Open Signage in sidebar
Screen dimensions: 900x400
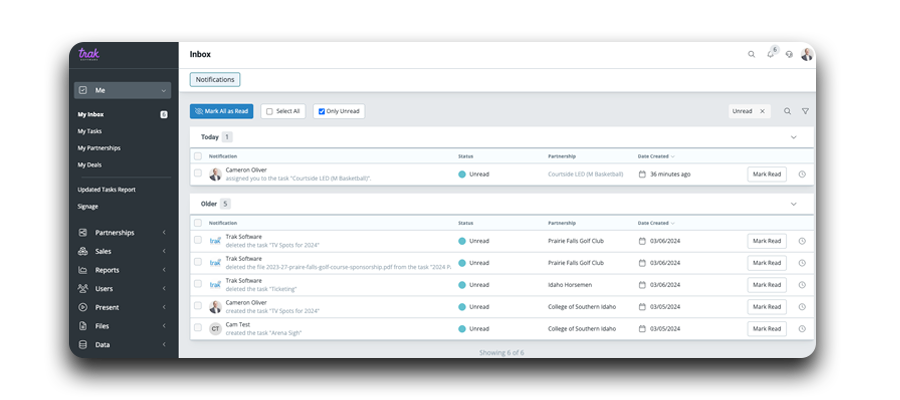pyautogui.click(x=88, y=206)
